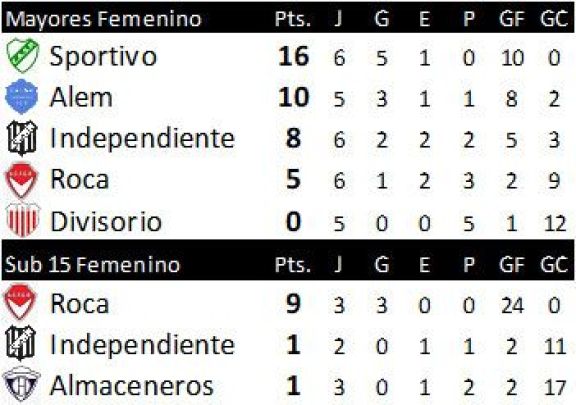This screenshot has width=576, height=405.
Task: Click Roca red crest in Mayores table
Action: (21, 180)
